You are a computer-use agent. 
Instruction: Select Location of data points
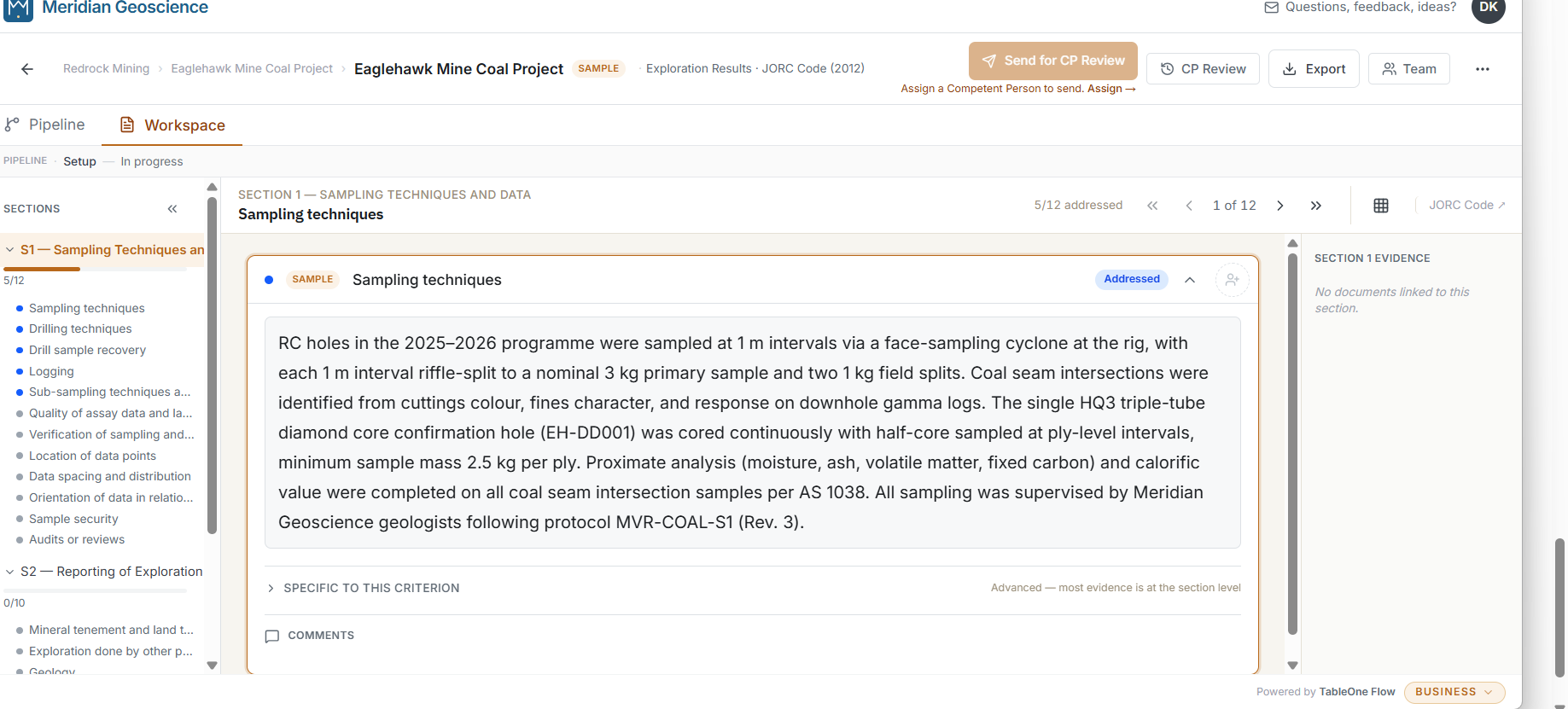(92, 456)
